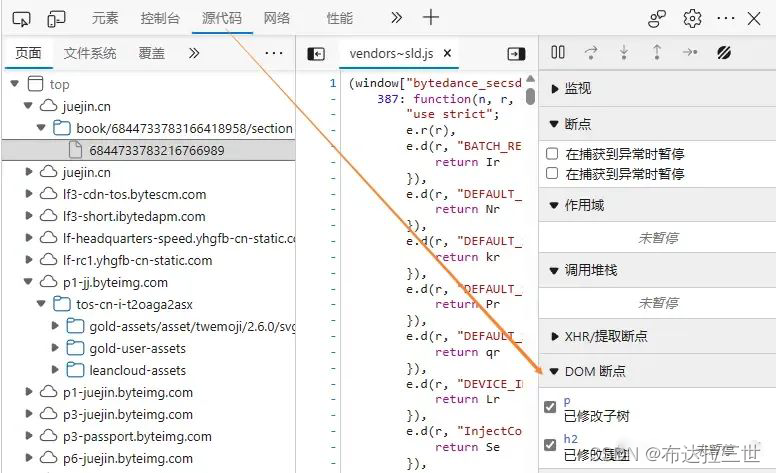Viewport: 776px width, 473px height.
Task: Collapse the 断点 breakpoints section
Action: pyautogui.click(x=554, y=124)
